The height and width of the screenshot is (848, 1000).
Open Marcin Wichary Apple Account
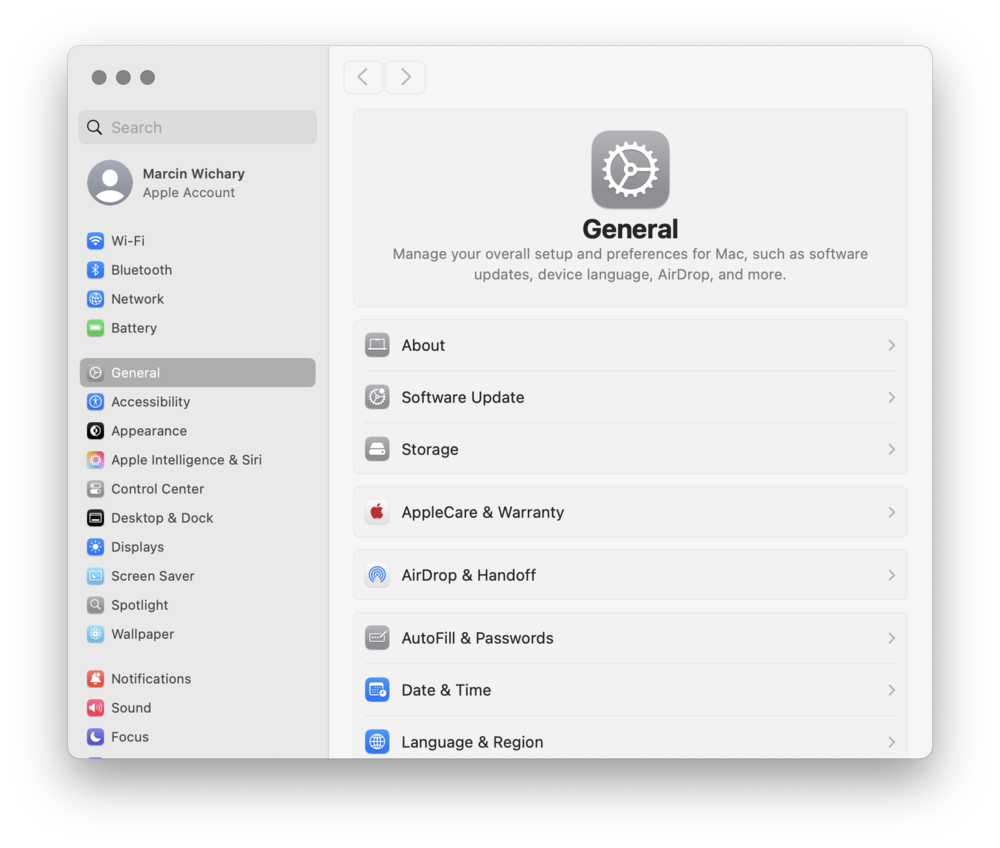tap(198, 182)
